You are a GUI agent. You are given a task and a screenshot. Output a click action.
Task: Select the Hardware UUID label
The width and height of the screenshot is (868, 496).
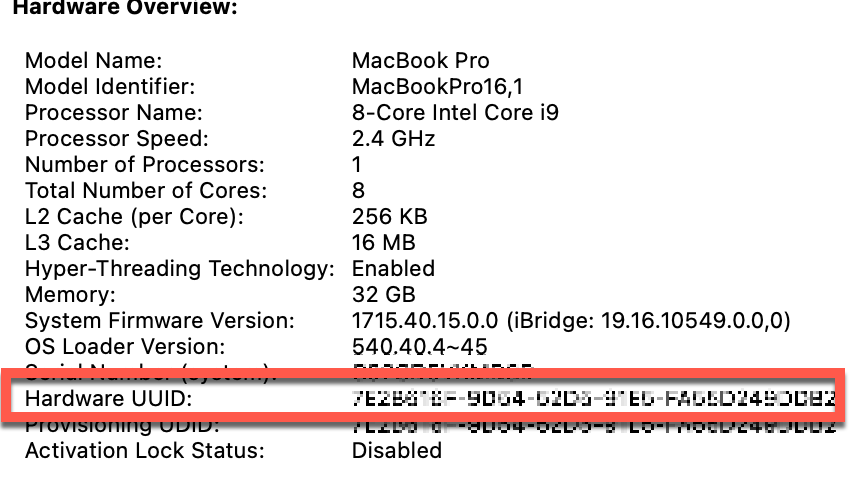click(108, 400)
